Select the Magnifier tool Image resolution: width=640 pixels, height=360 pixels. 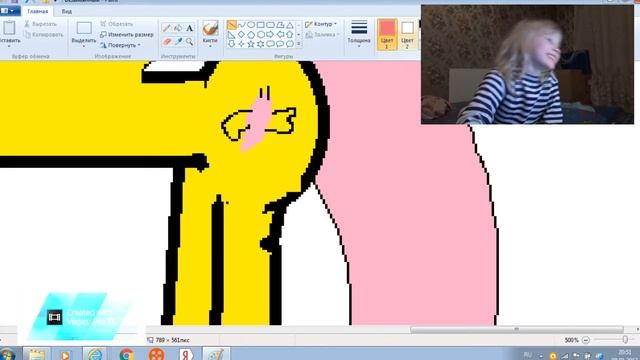click(189, 41)
